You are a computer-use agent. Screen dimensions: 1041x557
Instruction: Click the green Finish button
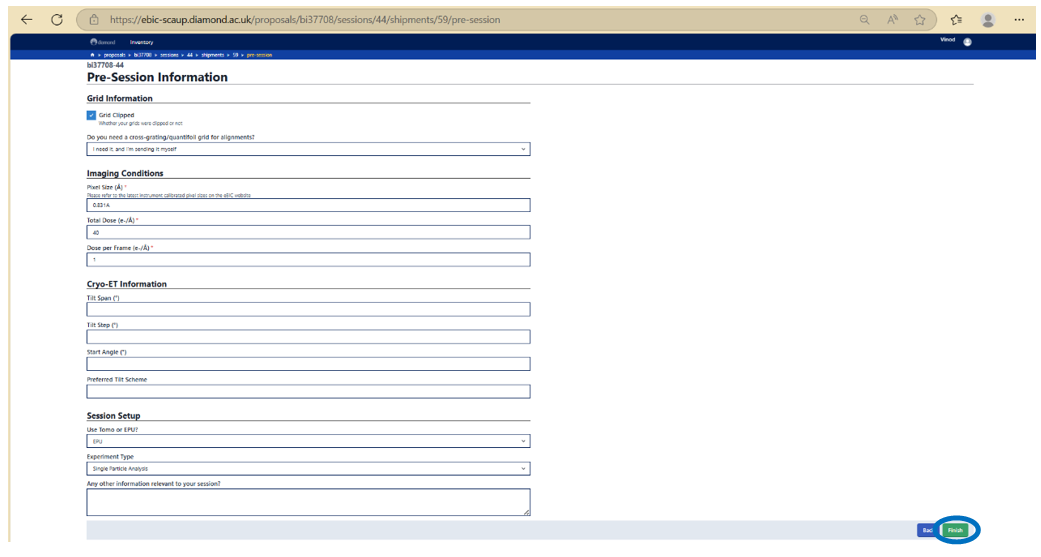click(x=955, y=530)
